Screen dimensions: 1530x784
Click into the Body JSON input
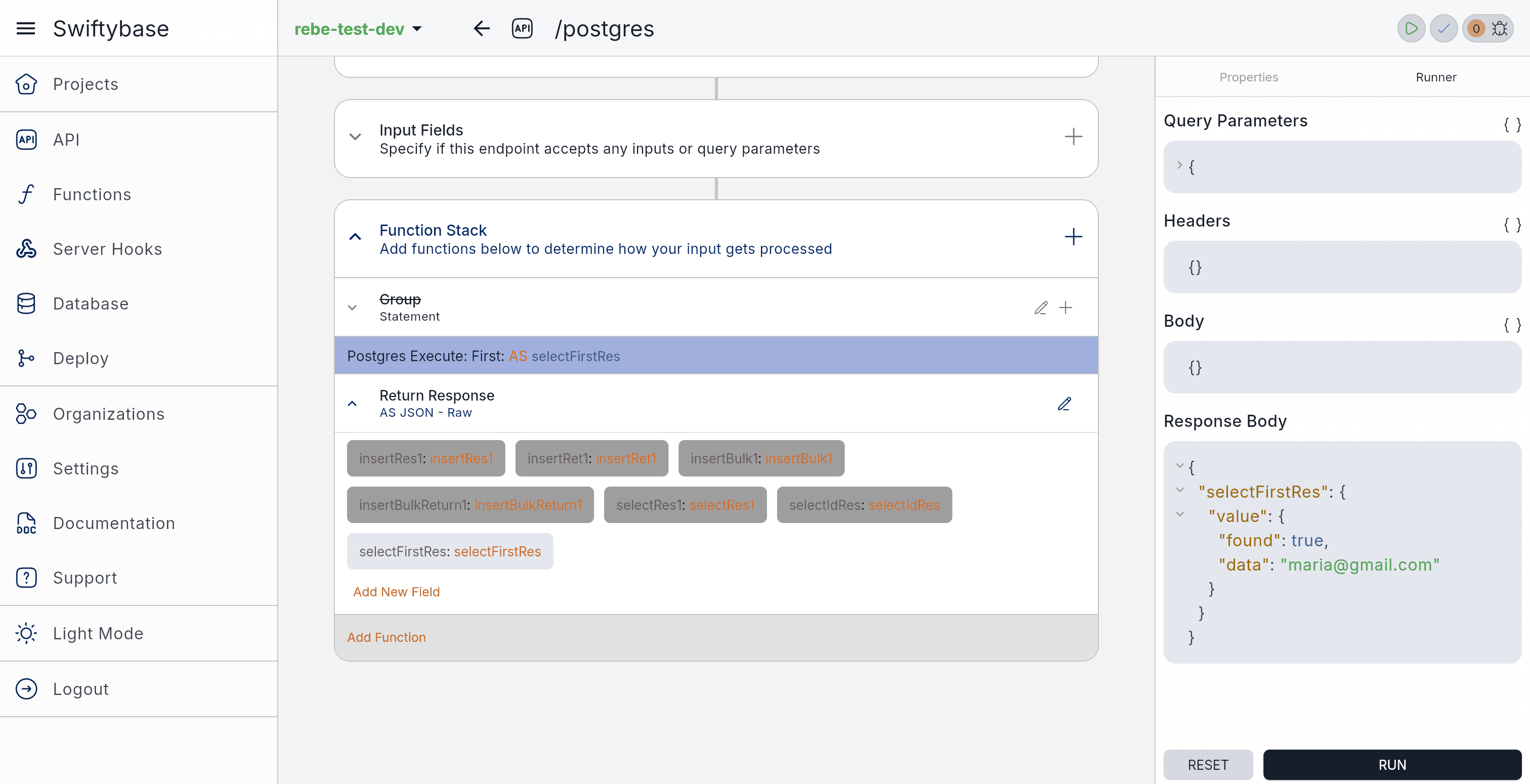click(x=1342, y=367)
